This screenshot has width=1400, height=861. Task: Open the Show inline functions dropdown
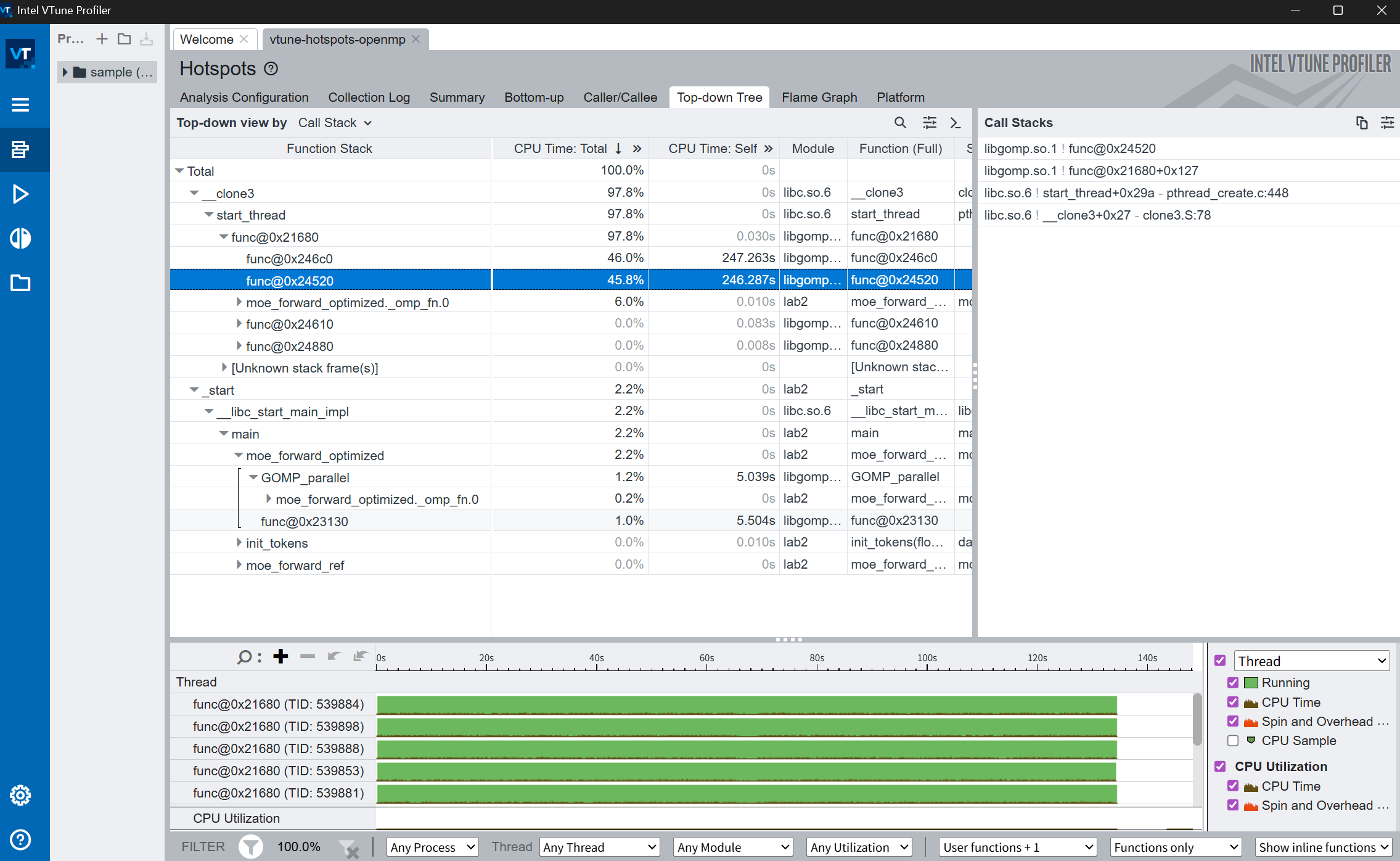(1324, 847)
